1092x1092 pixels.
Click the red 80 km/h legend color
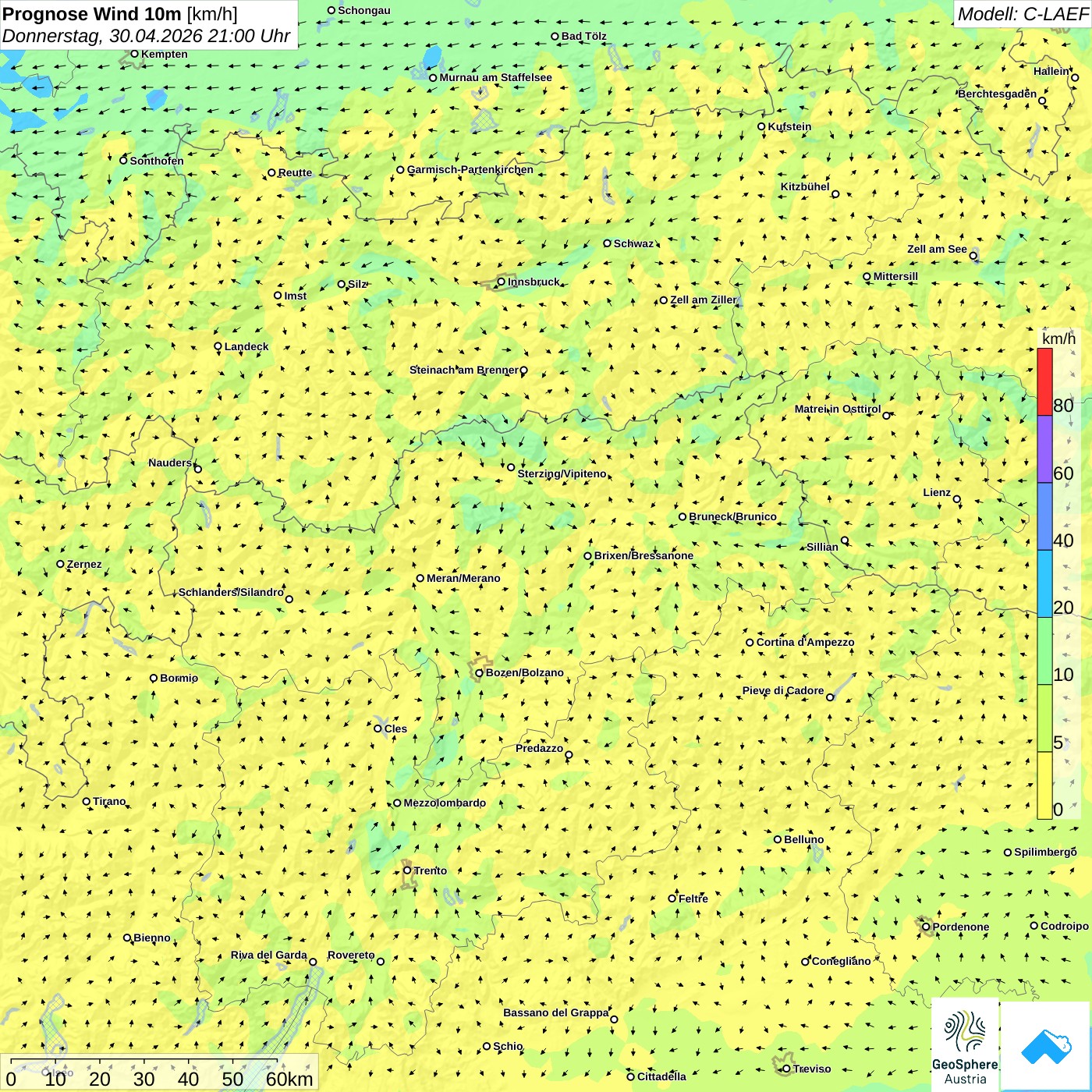tap(1044, 382)
